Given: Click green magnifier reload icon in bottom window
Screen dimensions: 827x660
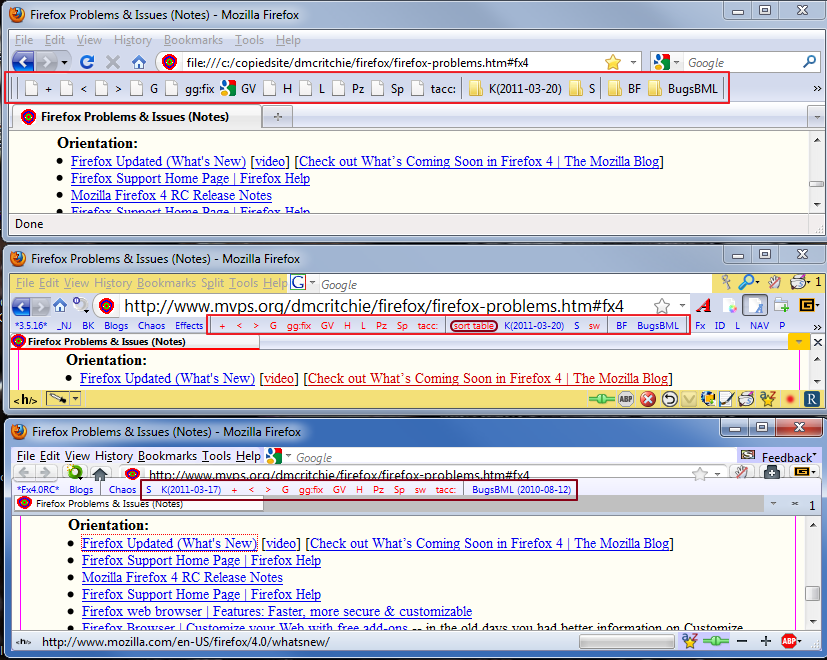Looking at the screenshot, I should coord(75,472).
